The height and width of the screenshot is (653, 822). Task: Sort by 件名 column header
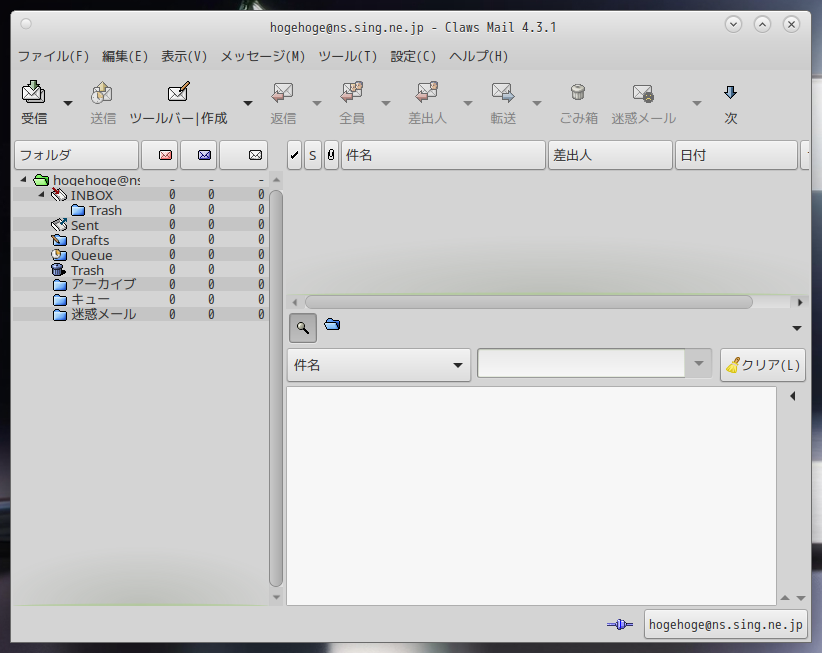pyautogui.click(x=444, y=155)
